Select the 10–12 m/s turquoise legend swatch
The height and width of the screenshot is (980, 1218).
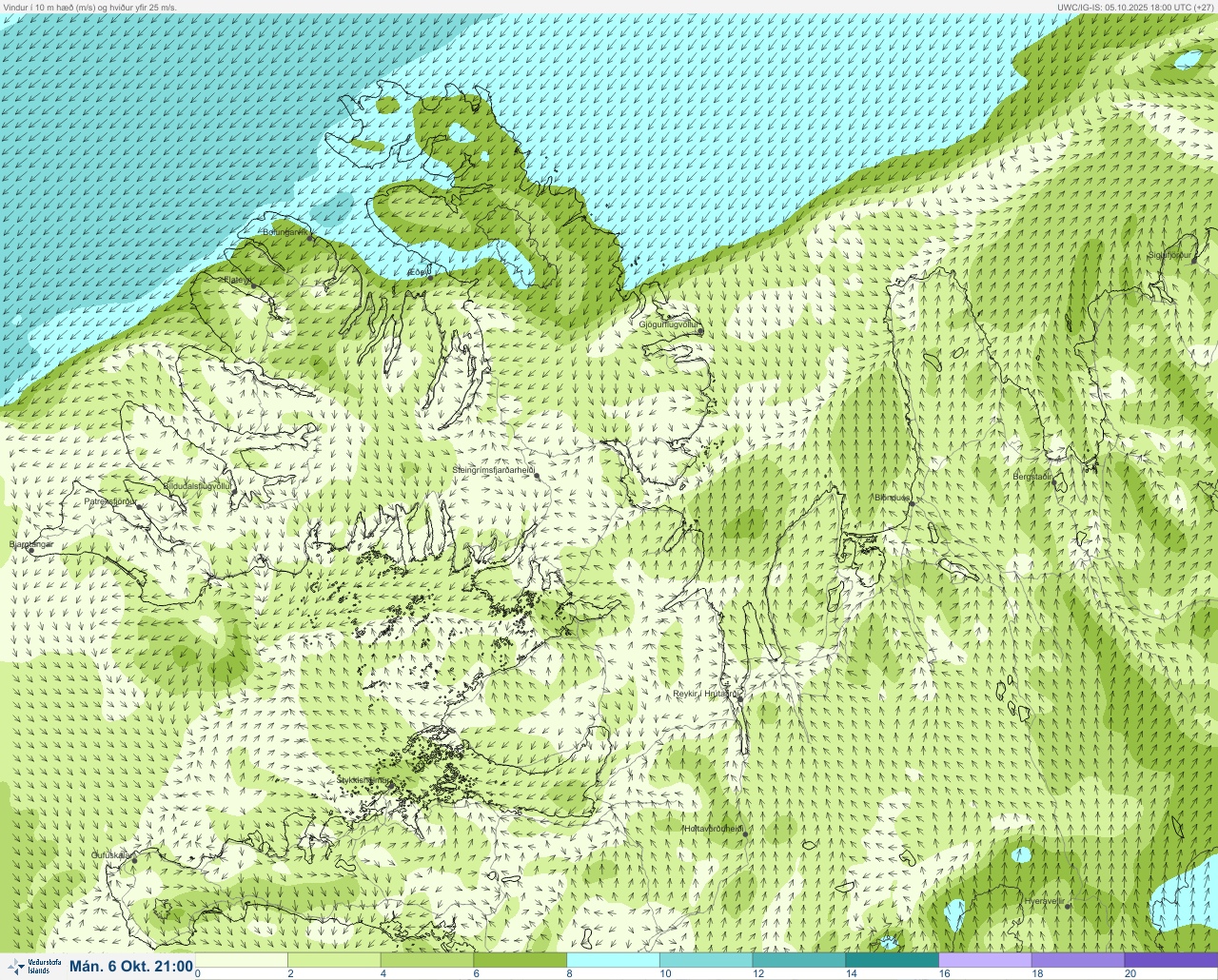point(706,960)
